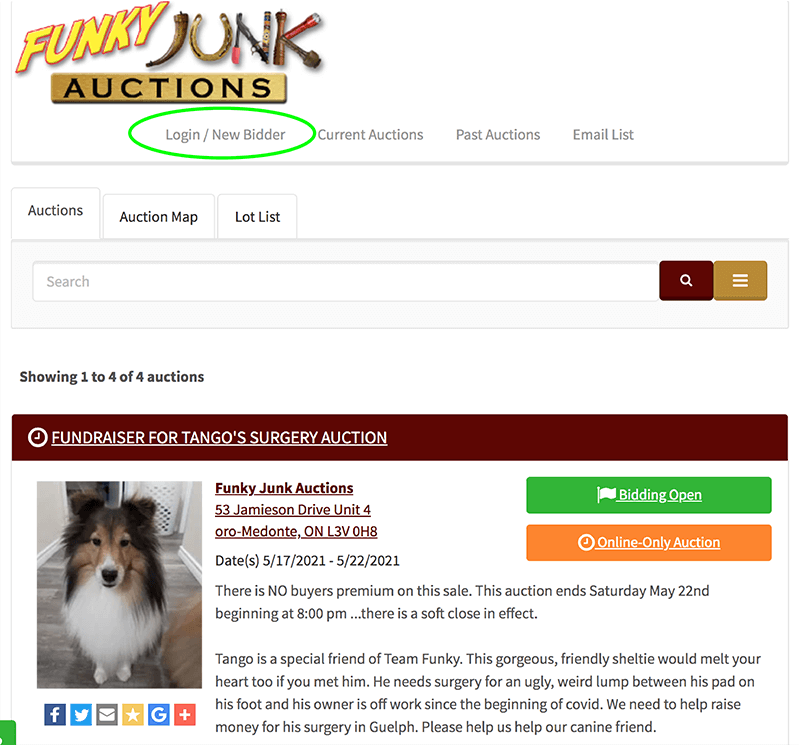Click the Funky Junk Auctions logo
Image resolution: width=800 pixels, height=745 pixels.
[169, 53]
